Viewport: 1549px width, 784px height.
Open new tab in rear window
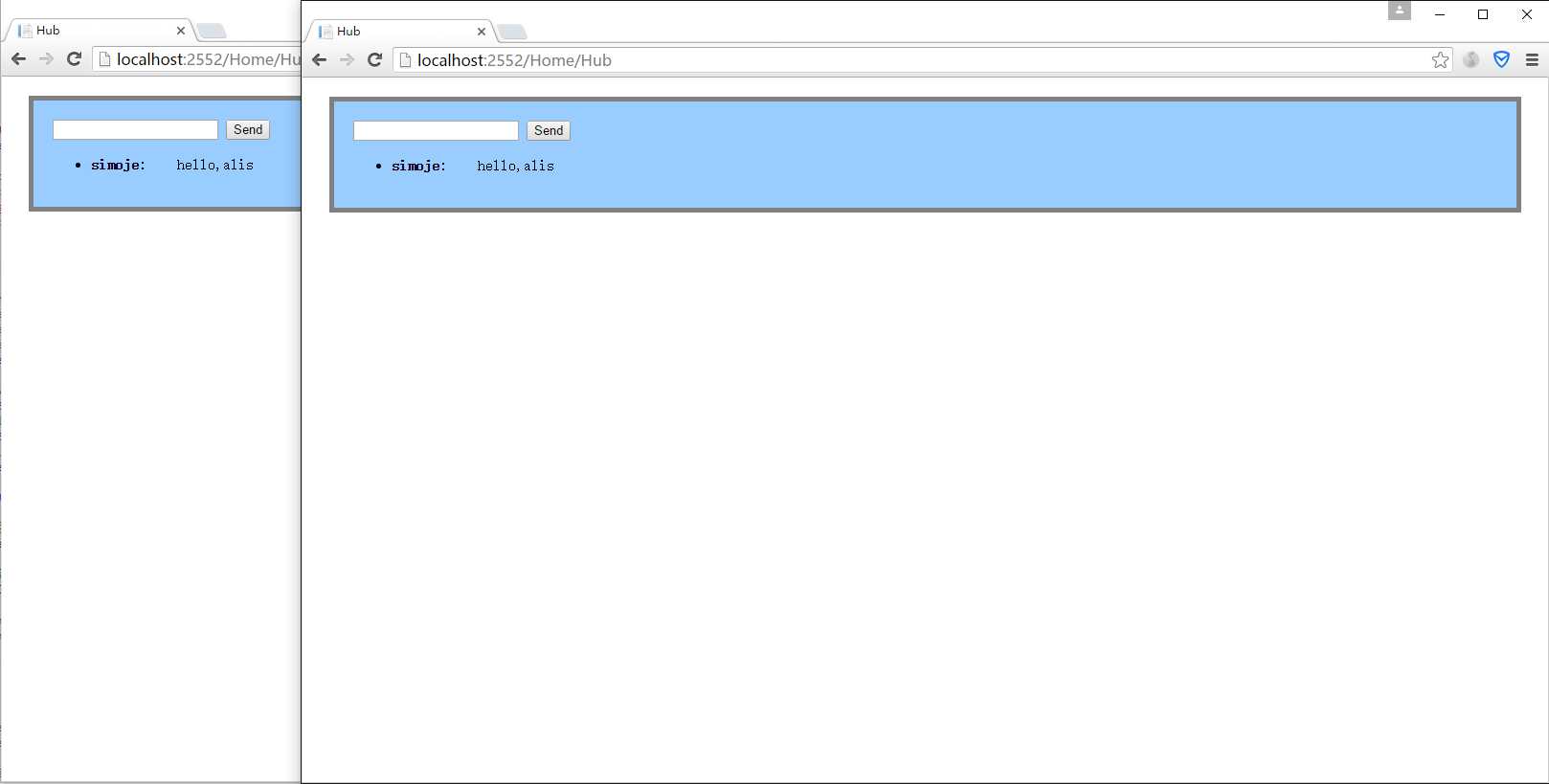(x=212, y=32)
